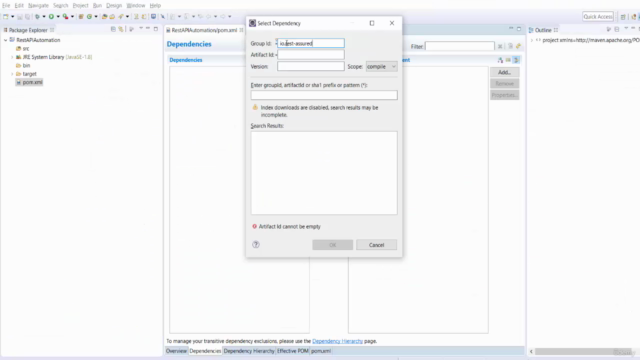Follow the Dependency Hierarchy link
This screenshot has height=360, width=640.
[337, 341]
